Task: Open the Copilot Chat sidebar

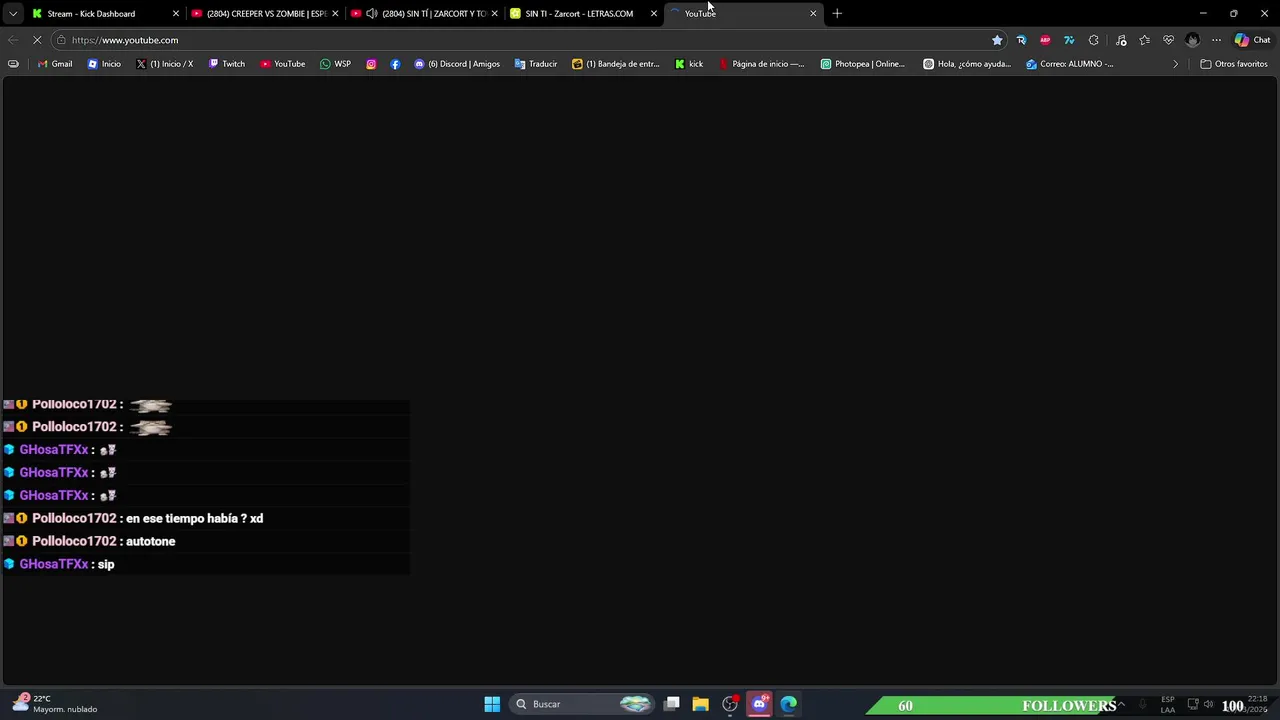Action: click(1252, 40)
